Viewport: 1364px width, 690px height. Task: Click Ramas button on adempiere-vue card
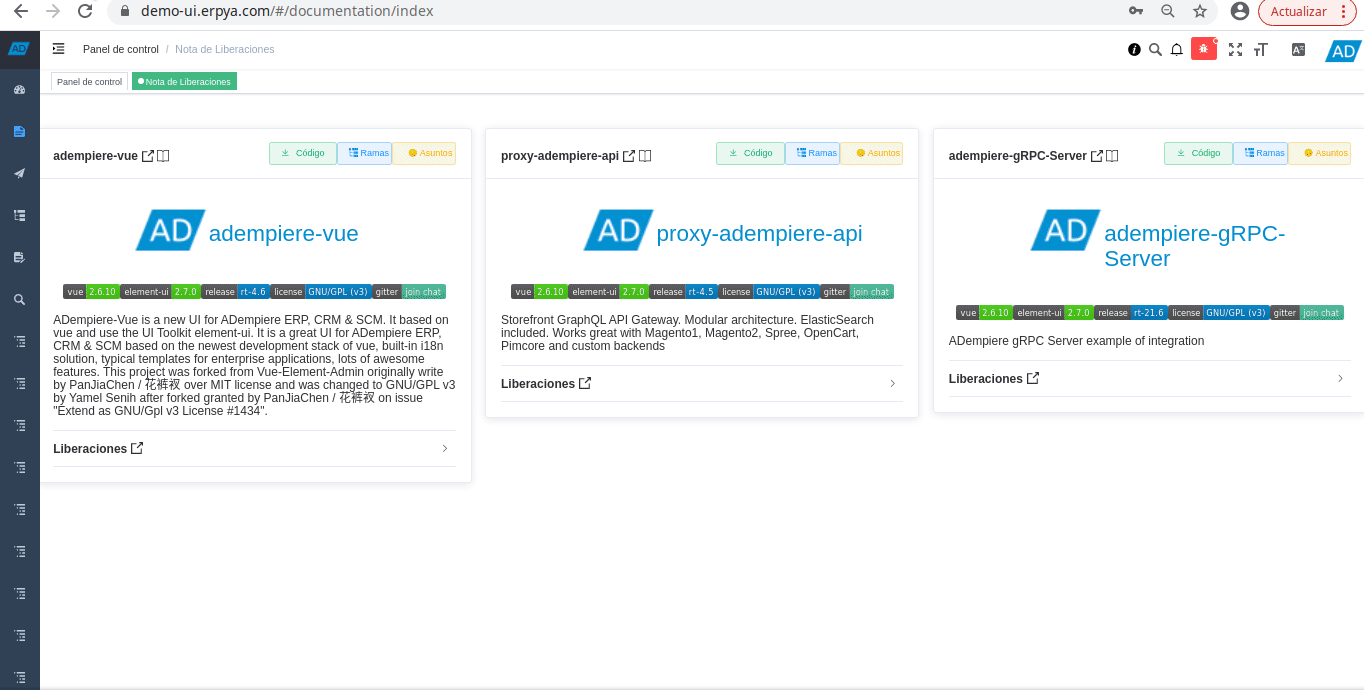pyautogui.click(x=365, y=153)
